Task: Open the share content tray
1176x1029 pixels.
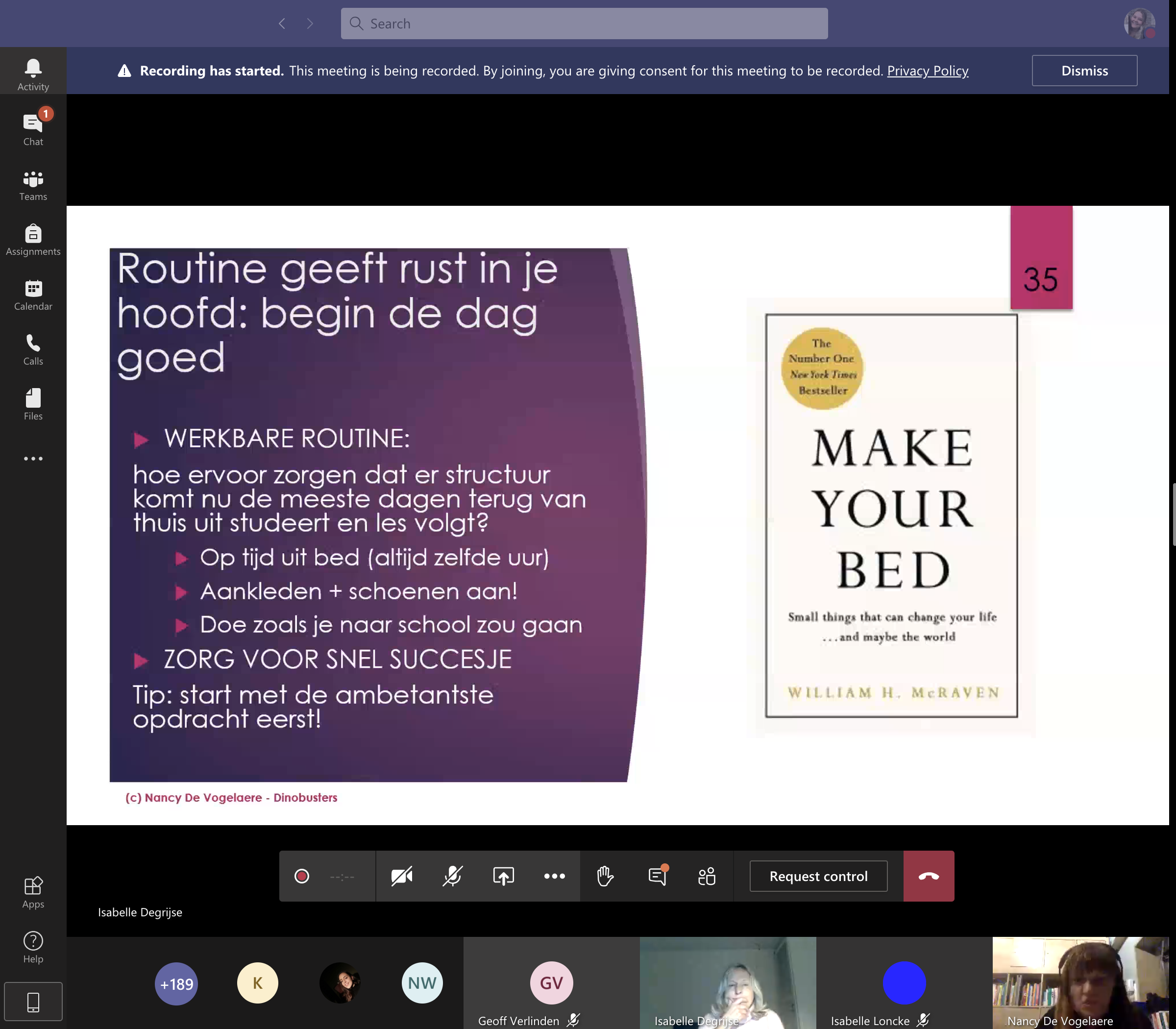Action: point(503,876)
